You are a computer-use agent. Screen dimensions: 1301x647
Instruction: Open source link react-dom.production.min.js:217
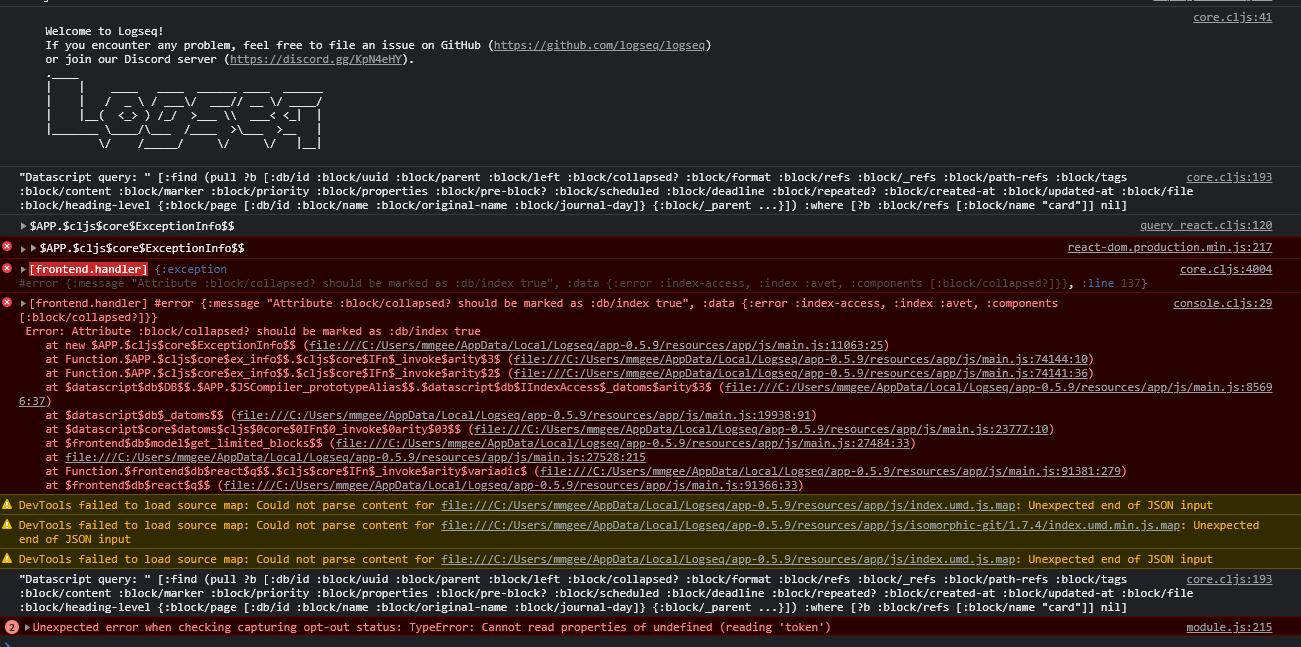(1170, 247)
